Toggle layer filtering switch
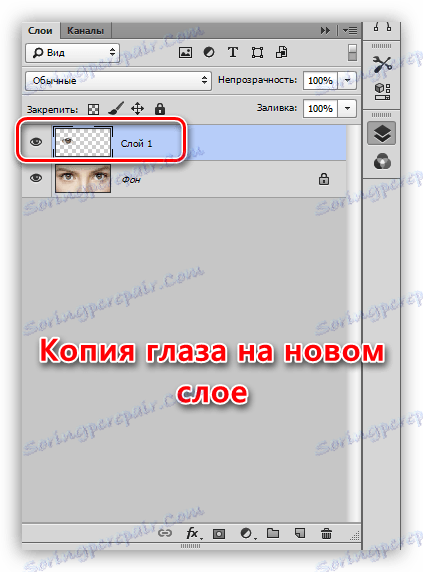 352,53
